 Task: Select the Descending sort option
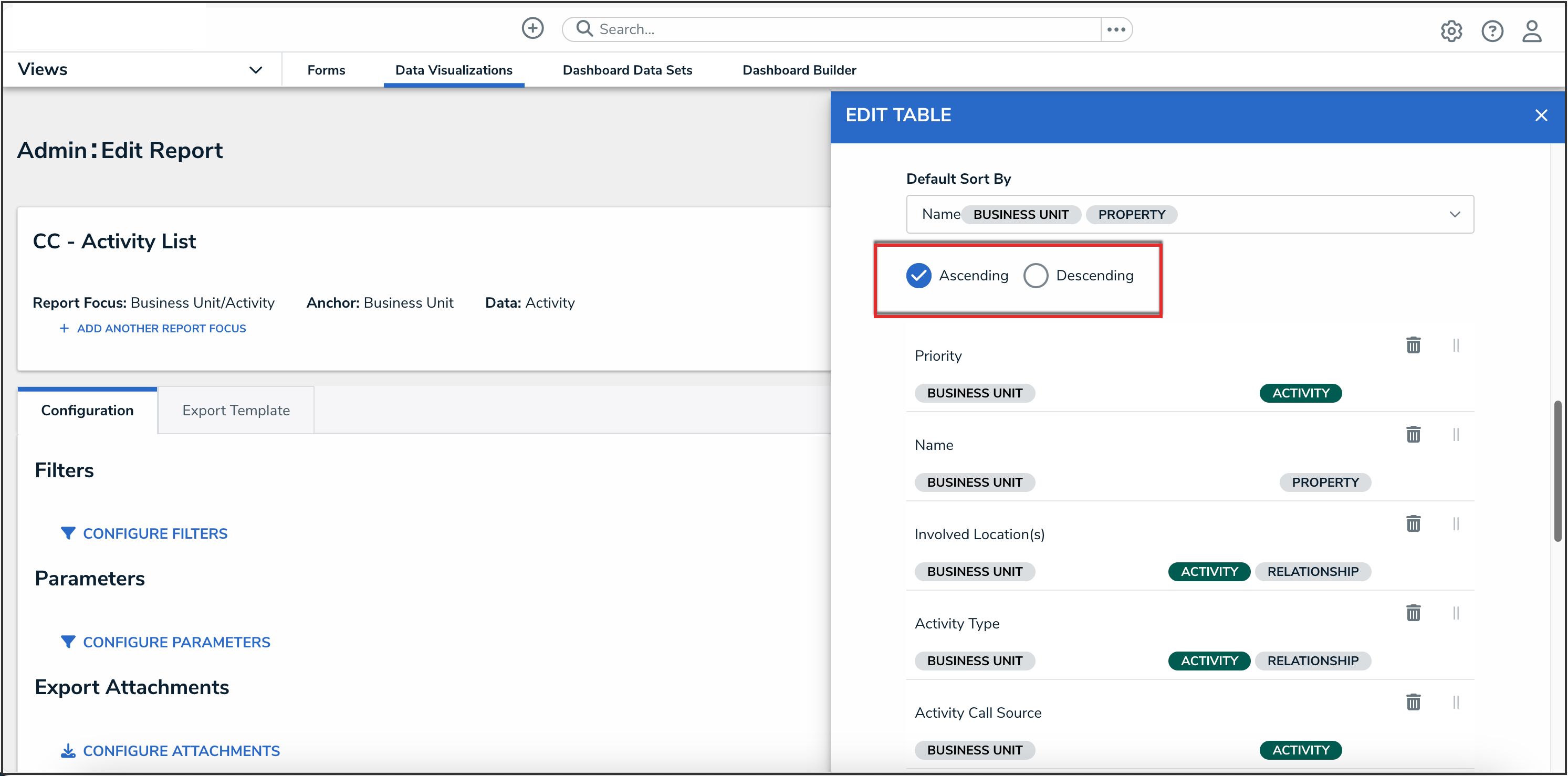coord(1036,276)
